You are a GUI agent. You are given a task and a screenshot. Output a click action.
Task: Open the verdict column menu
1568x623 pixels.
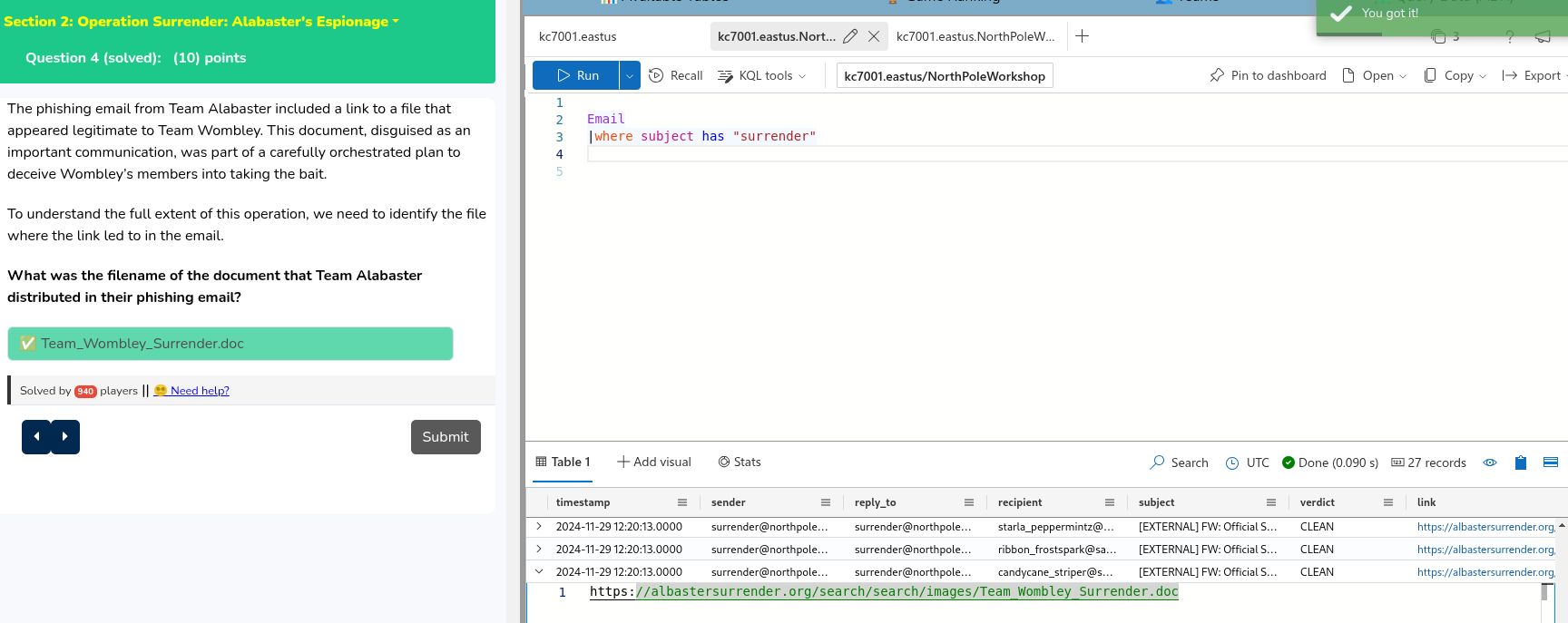pos(1388,502)
